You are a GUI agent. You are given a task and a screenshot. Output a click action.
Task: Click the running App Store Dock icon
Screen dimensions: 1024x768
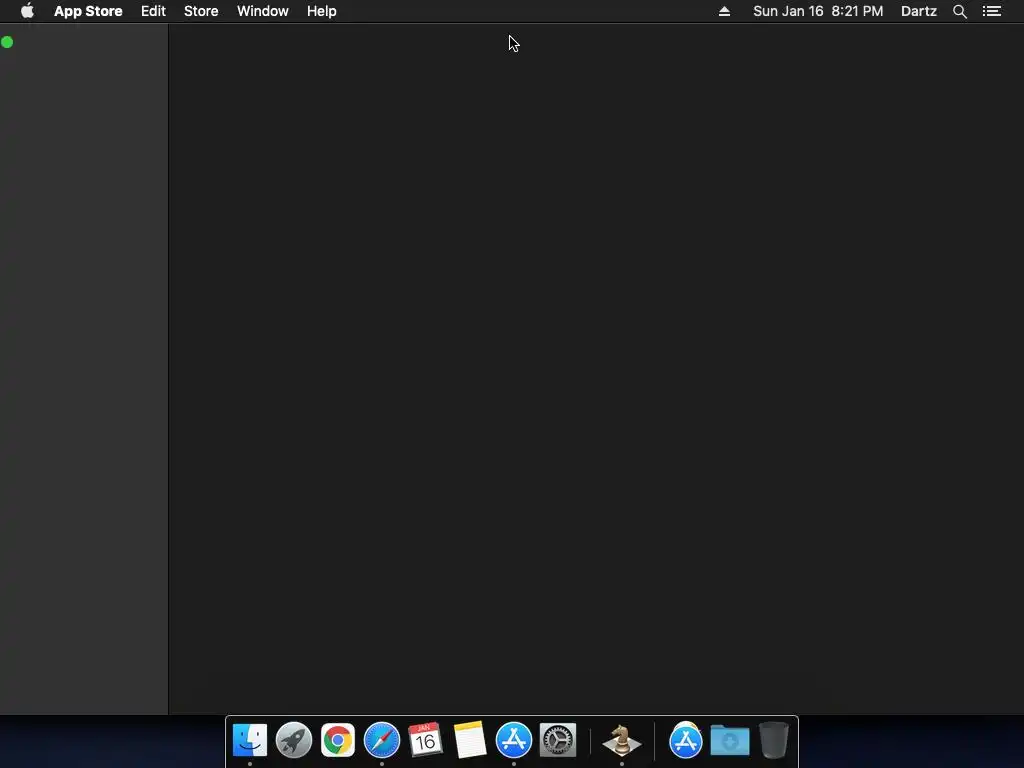(x=514, y=740)
